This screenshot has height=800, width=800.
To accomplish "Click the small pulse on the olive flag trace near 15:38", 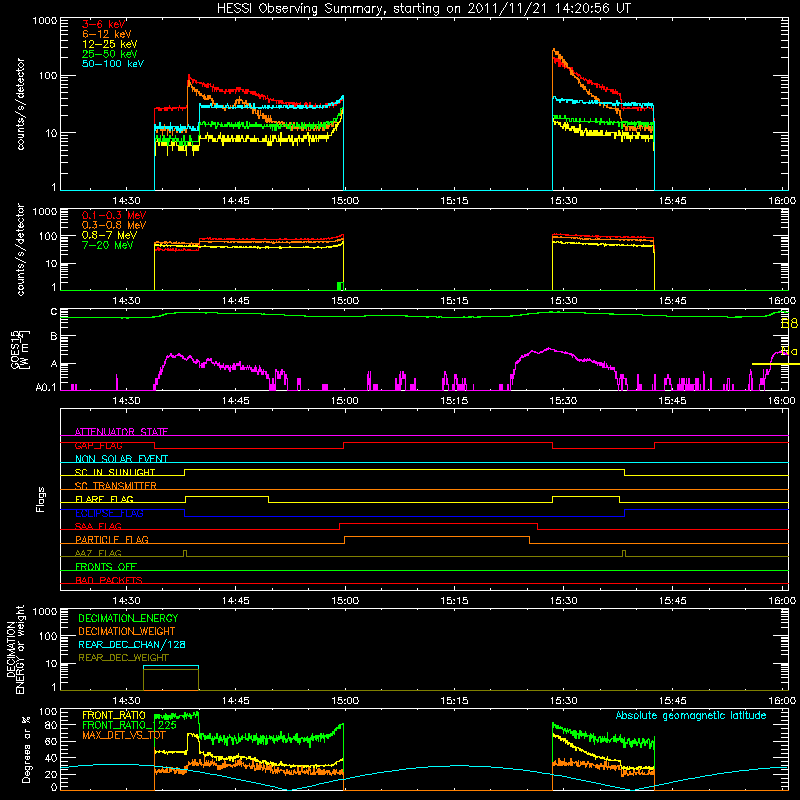I will (624, 554).
